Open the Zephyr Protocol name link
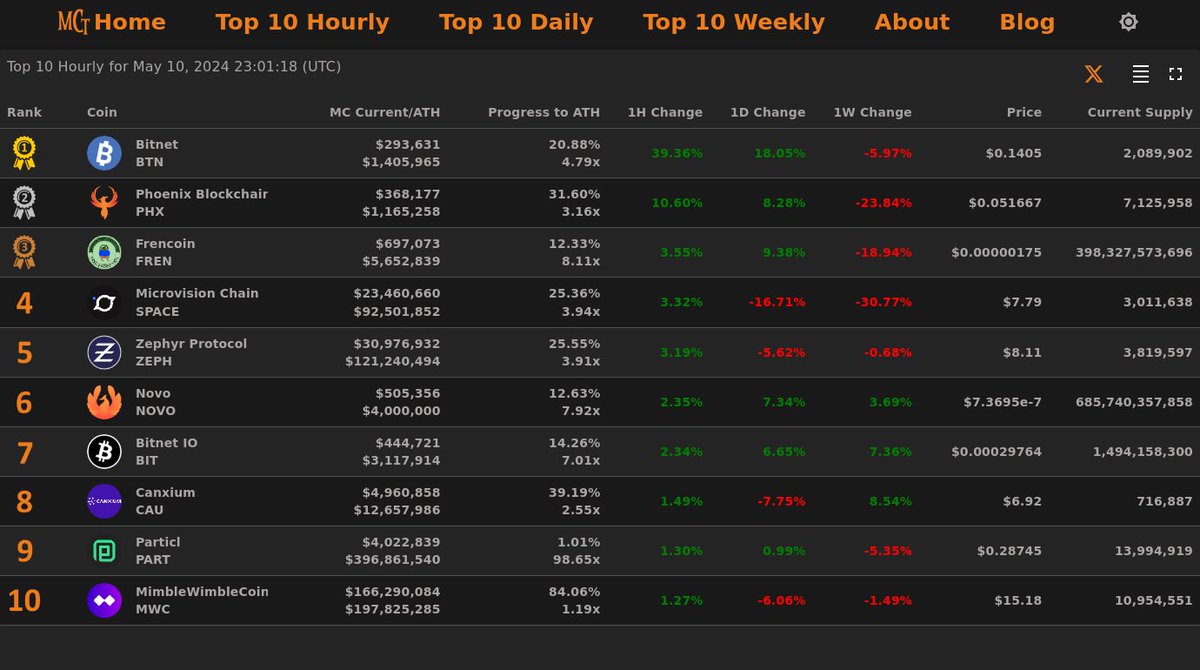The height and width of the screenshot is (670, 1200). [x=191, y=343]
